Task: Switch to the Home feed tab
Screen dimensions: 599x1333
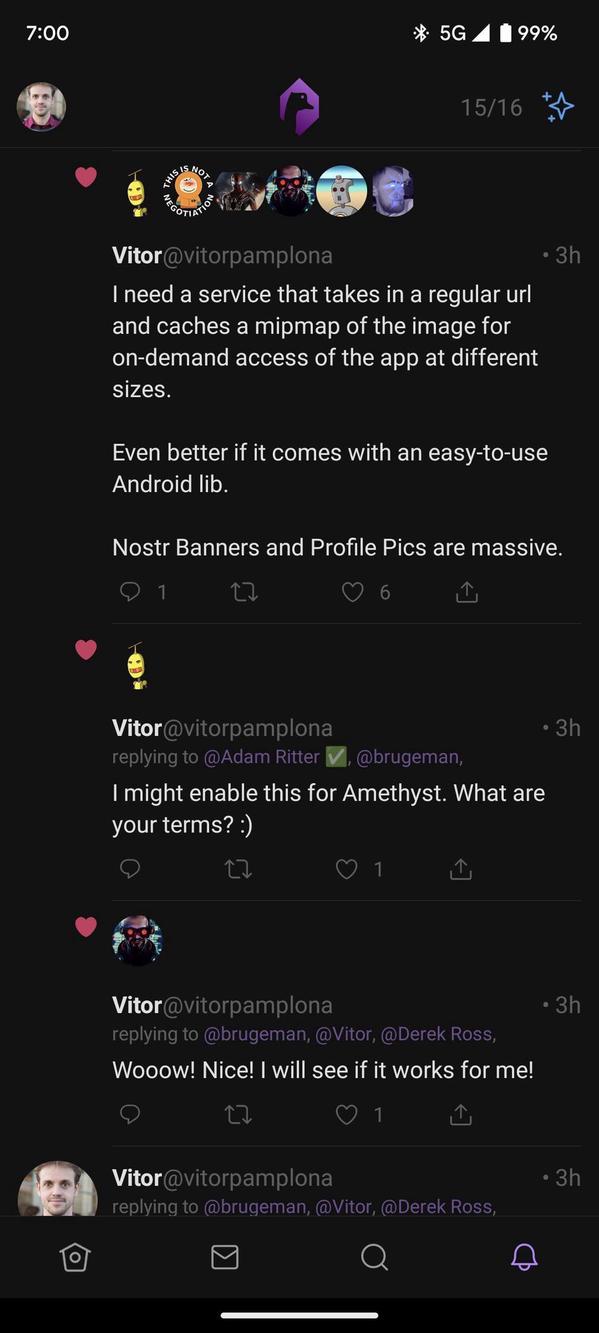Action: click(x=75, y=1257)
